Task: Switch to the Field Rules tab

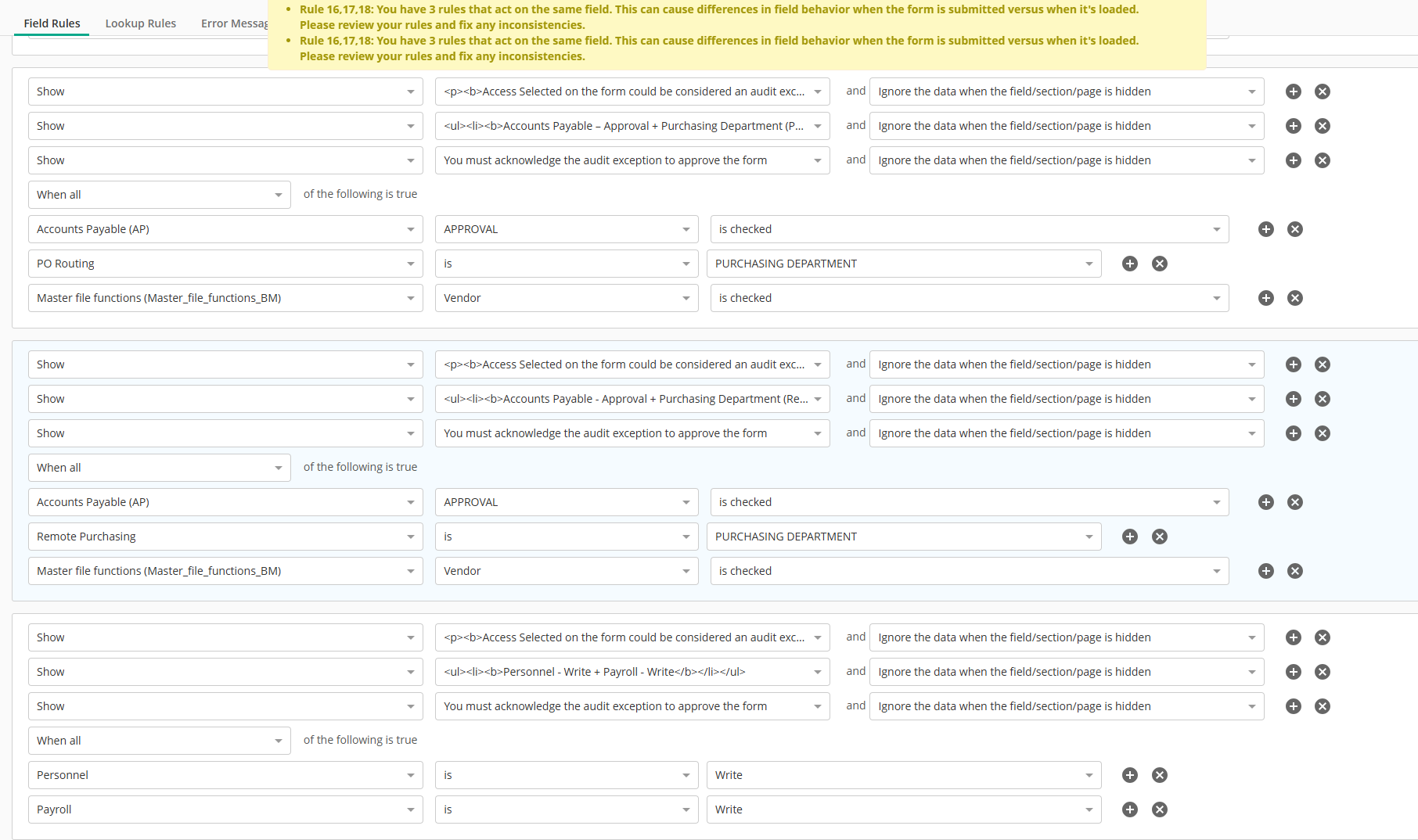Action: click(x=52, y=23)
